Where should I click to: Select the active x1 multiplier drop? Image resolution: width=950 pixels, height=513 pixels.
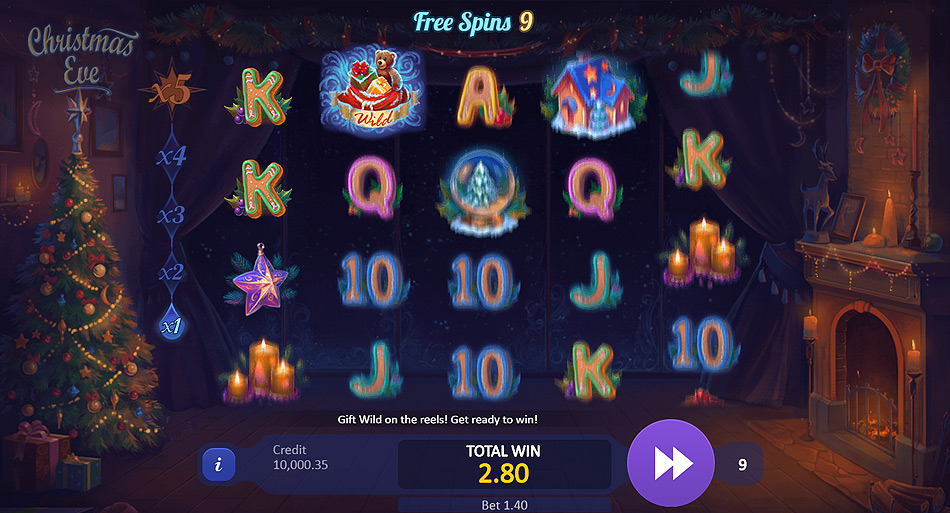click(171, 326)
